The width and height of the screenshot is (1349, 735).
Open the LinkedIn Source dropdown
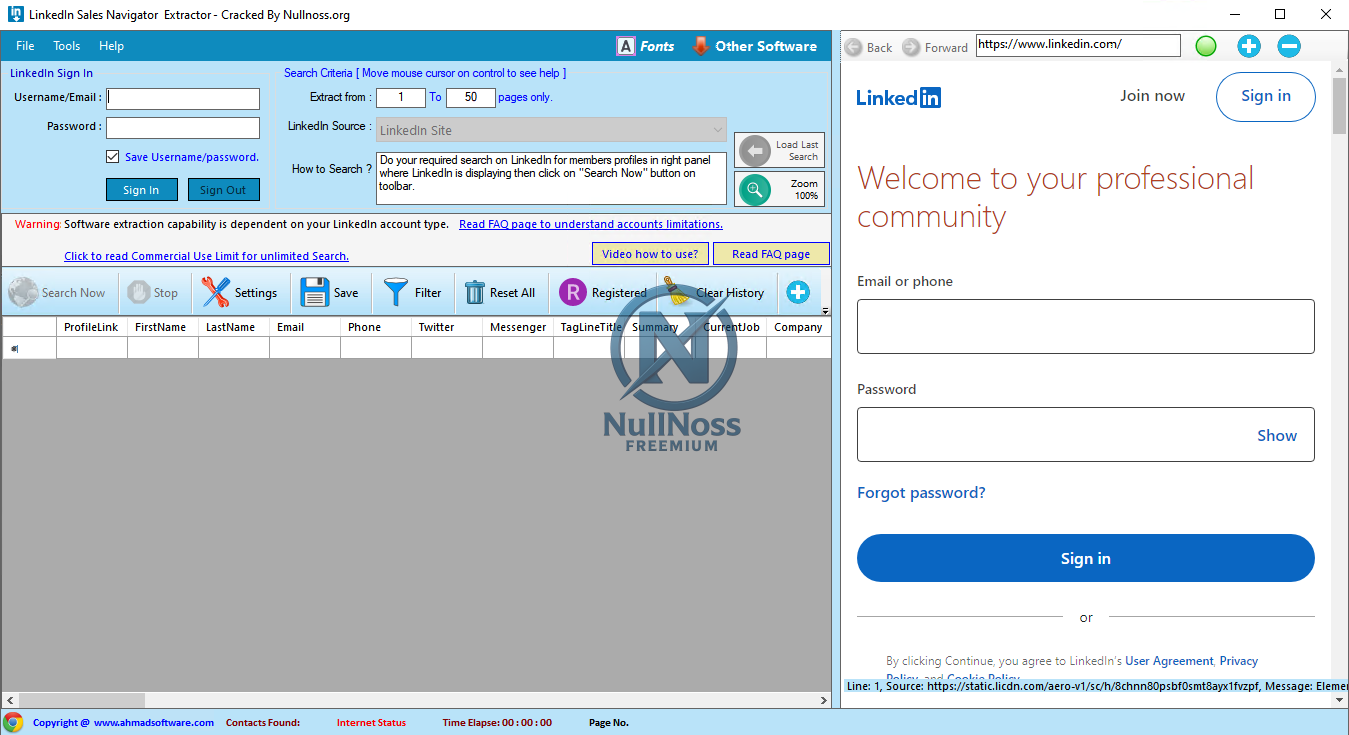[716, 130]
